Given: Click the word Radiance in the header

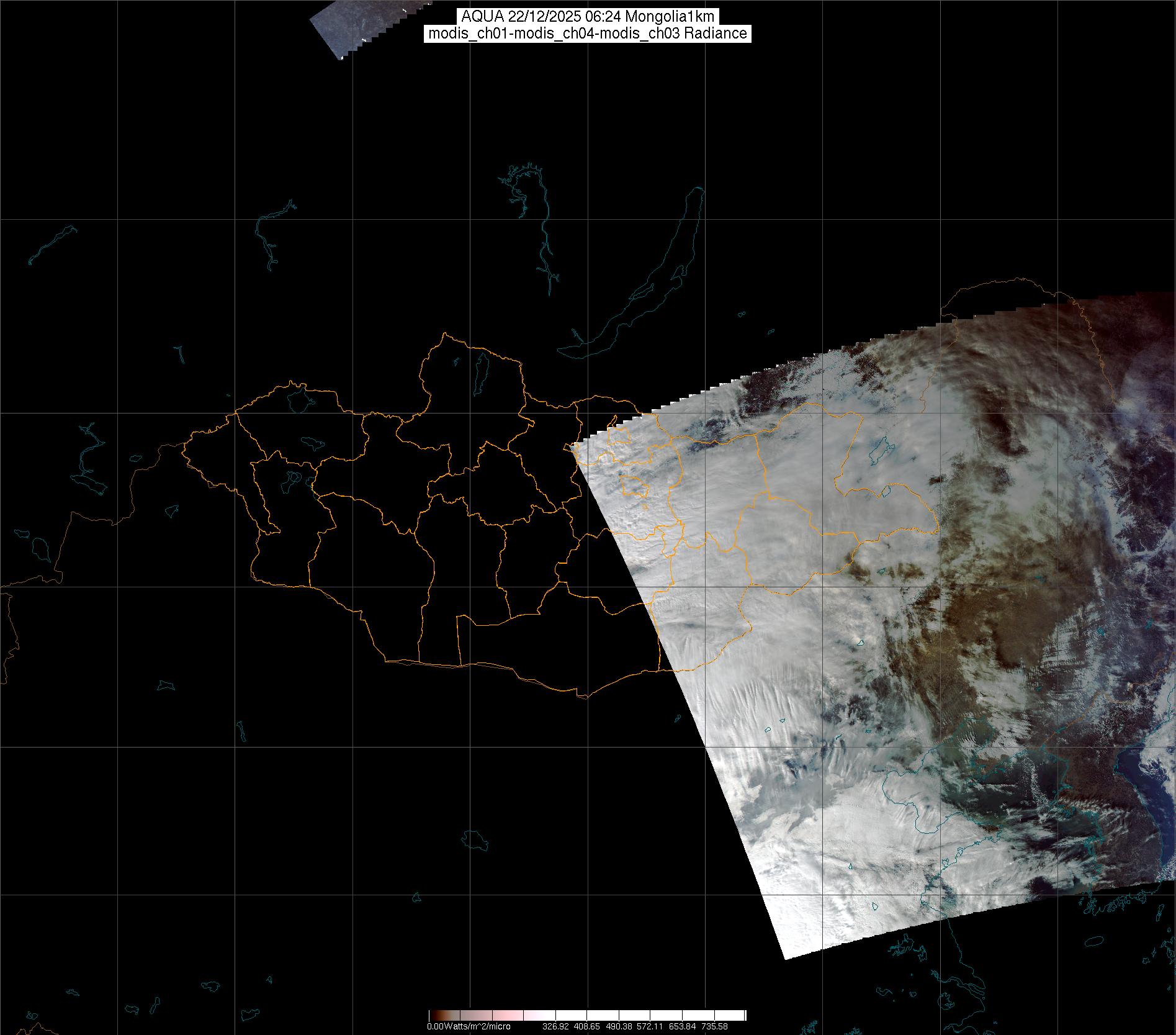Looking at the screenshot, I should point(716,34).
